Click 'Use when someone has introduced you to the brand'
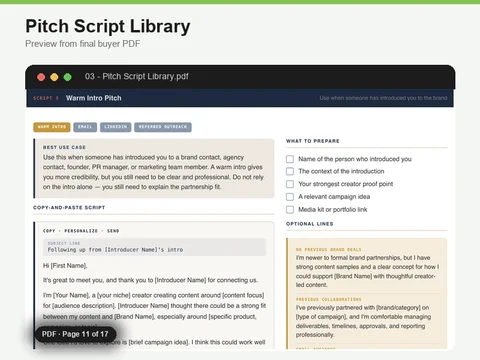 (383, 98)
